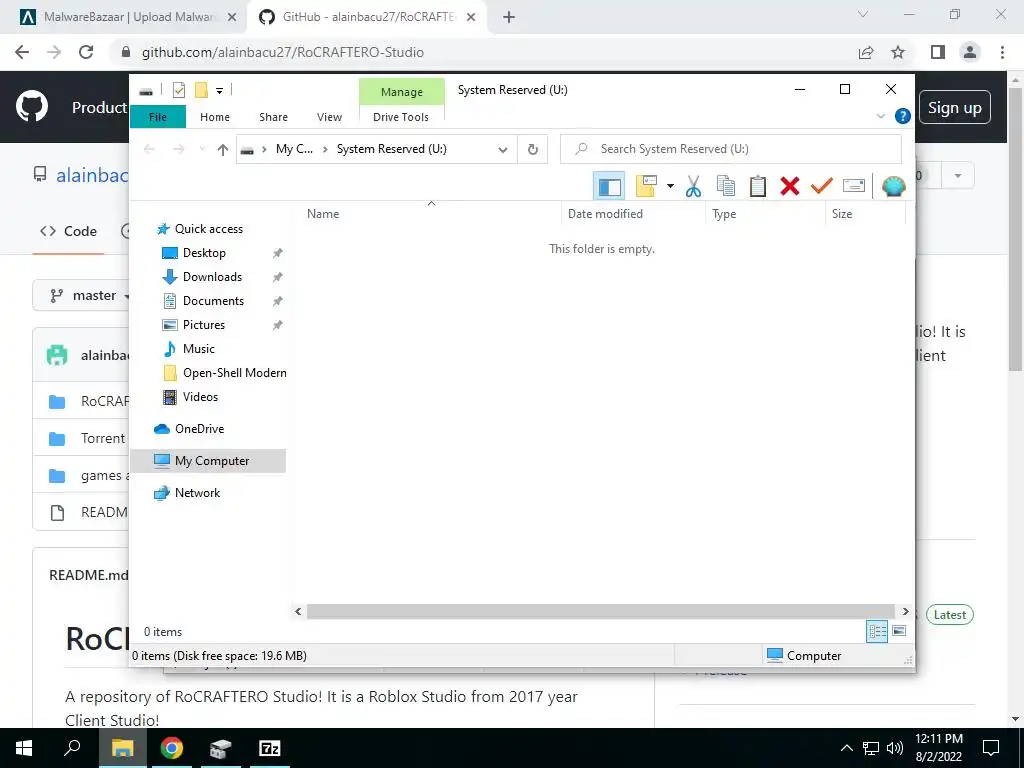Open 7-Zip from the taskbar
Image resolution: width=1024 pixels, height=768 pixels.
pos(269,748)
